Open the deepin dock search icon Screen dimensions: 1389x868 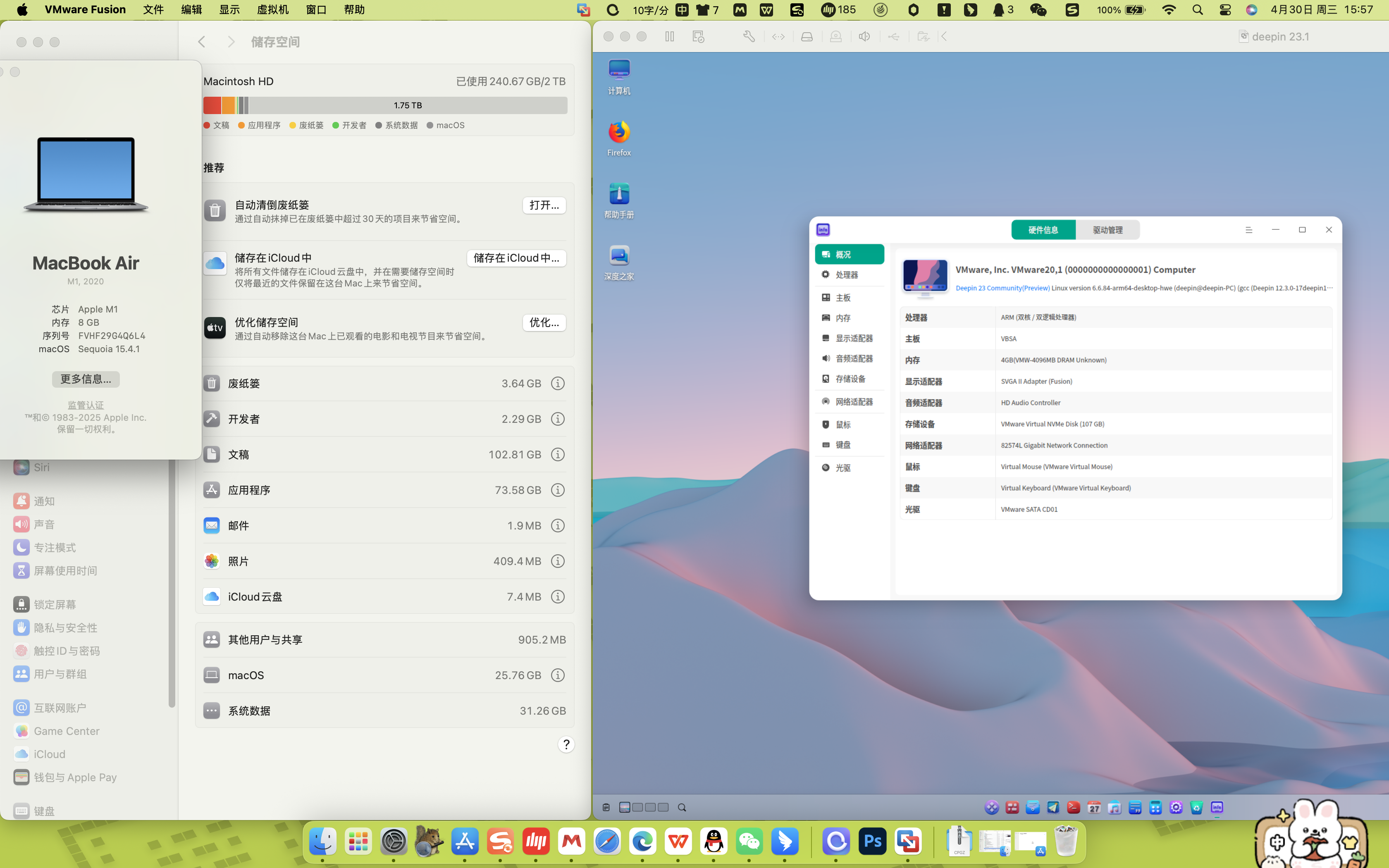pyautogui.click(x=682, y=808)
